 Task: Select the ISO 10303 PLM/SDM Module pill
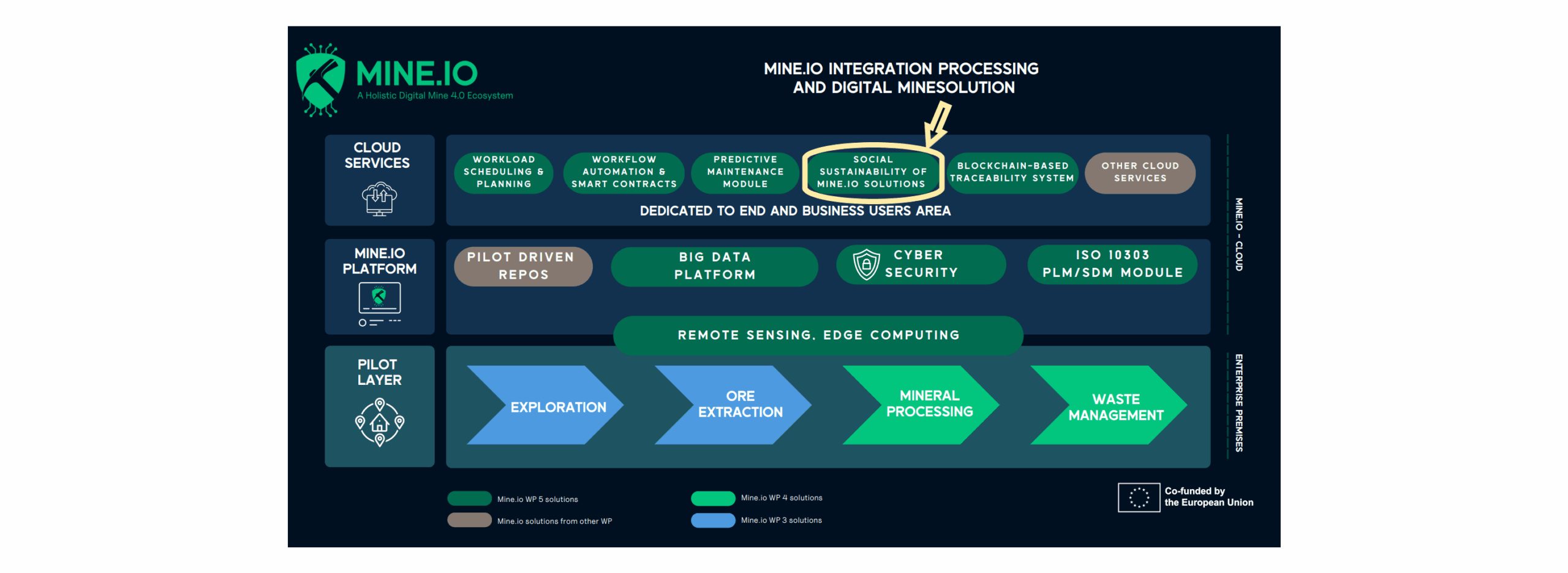(x=1112, y=264)
